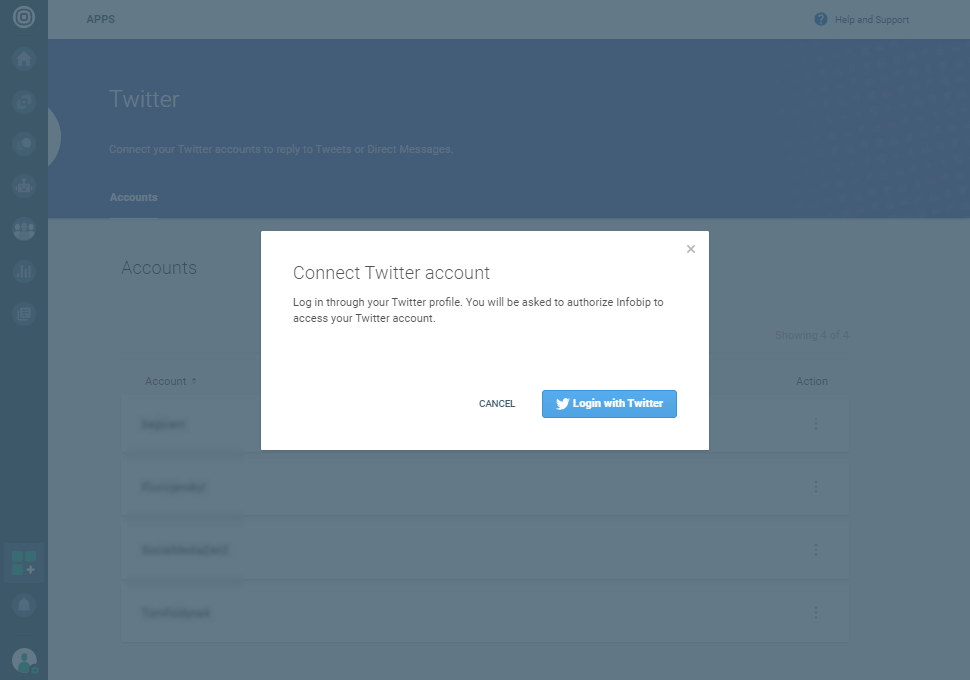The width and height of the screenshot is (970, 680).
Task: Click APPS in the top bar
Action: pos(100,19)
